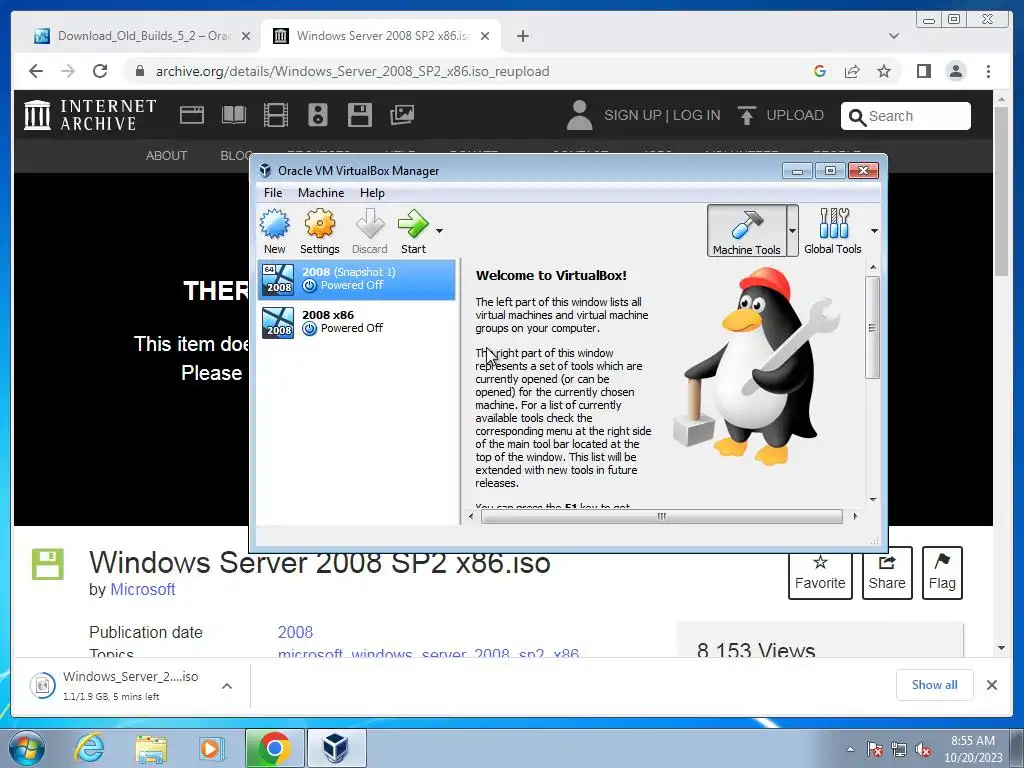Open Internet Archive web icon
Image resolution: width=1024 pixels, height=768 pixels.
[x=192, y=115]
